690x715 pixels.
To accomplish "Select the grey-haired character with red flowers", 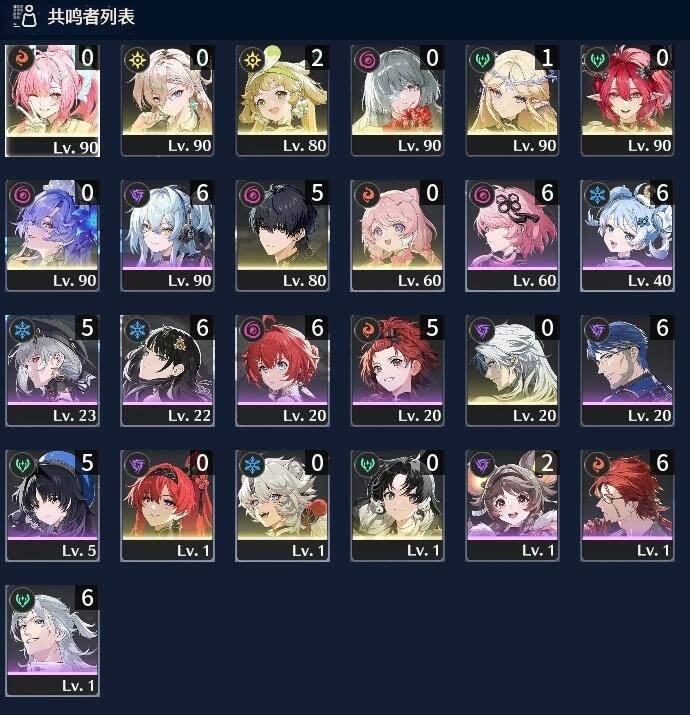I will point(397,100).
